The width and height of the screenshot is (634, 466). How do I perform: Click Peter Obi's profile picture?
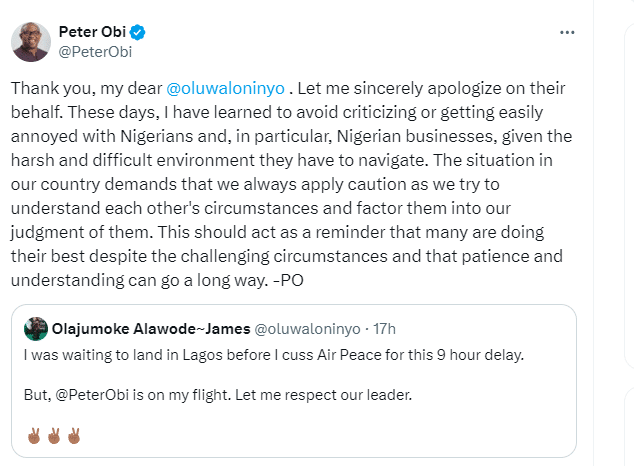click(x=31, y=41)
